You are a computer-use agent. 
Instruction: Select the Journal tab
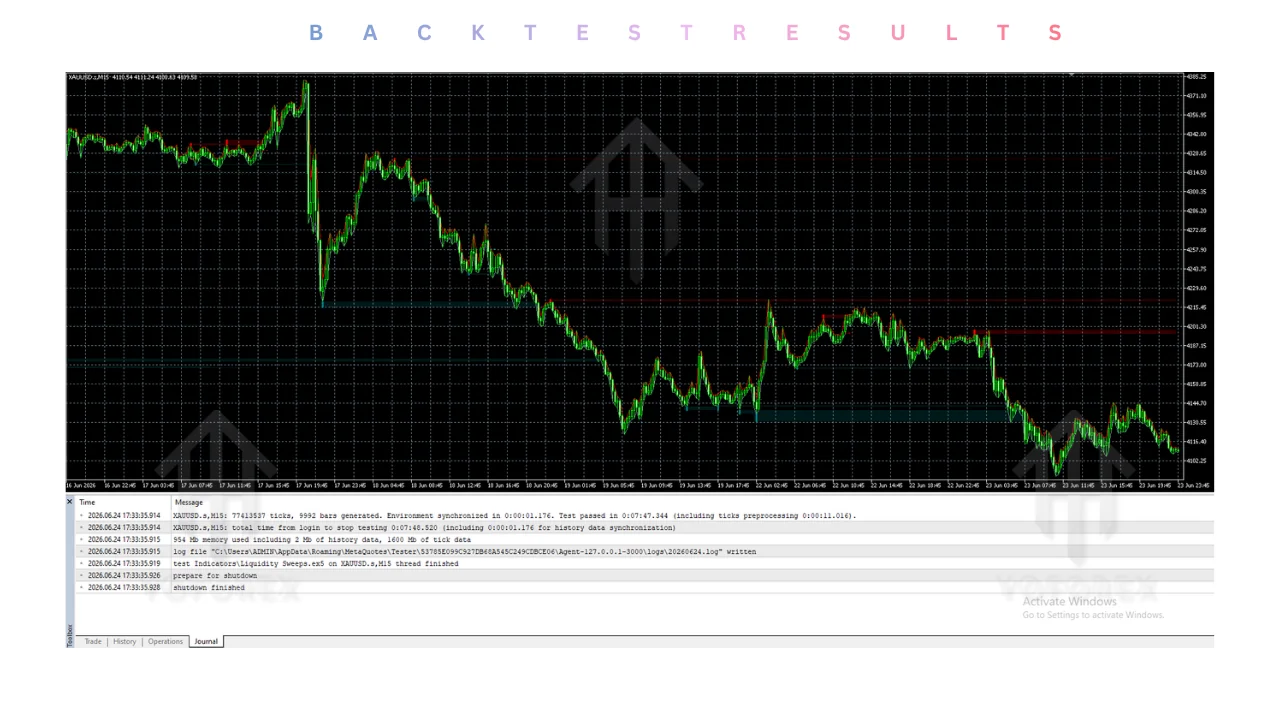coord(206,641)
